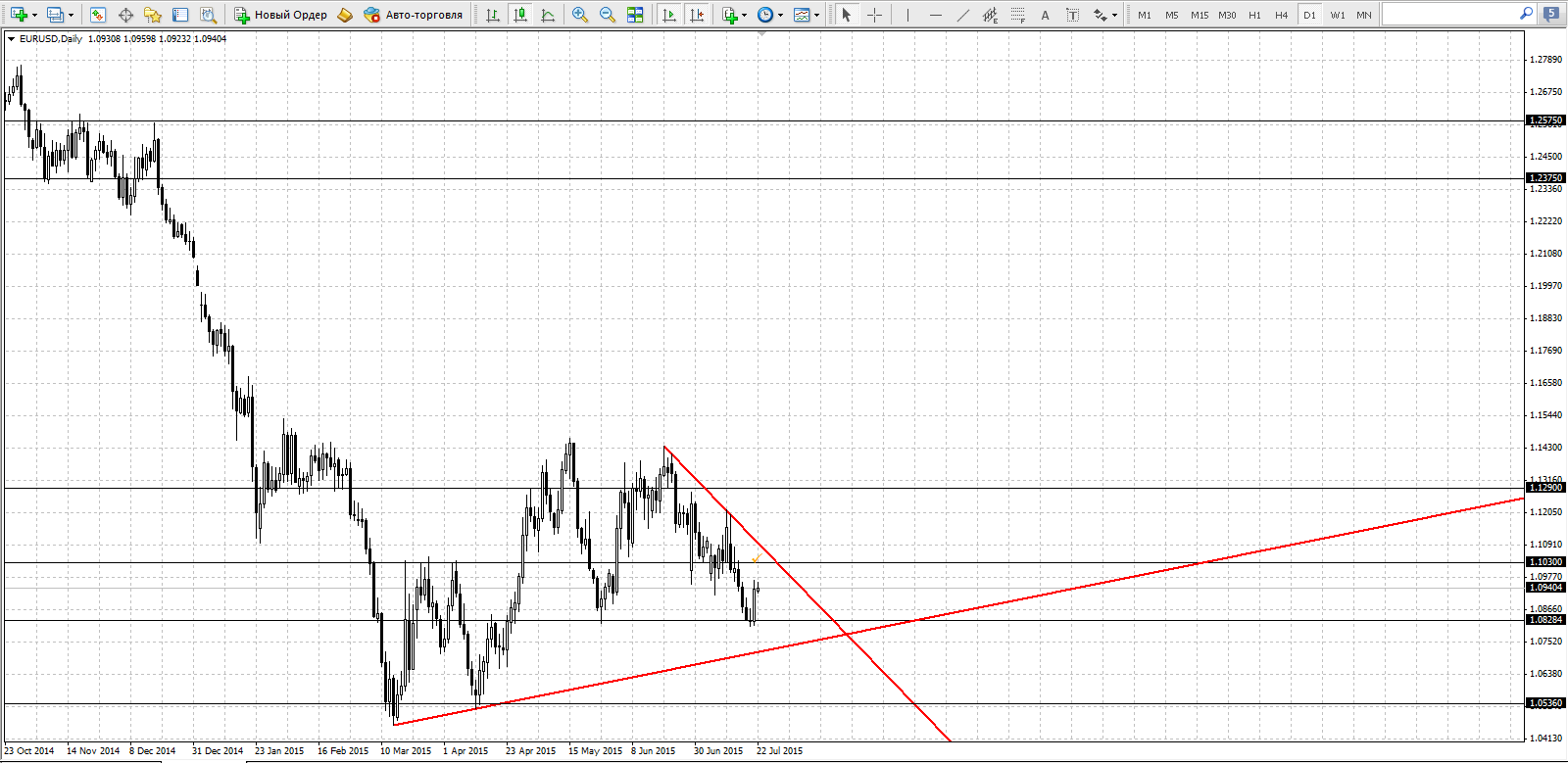Switch to H1 timeframe

pos(1254,15)
